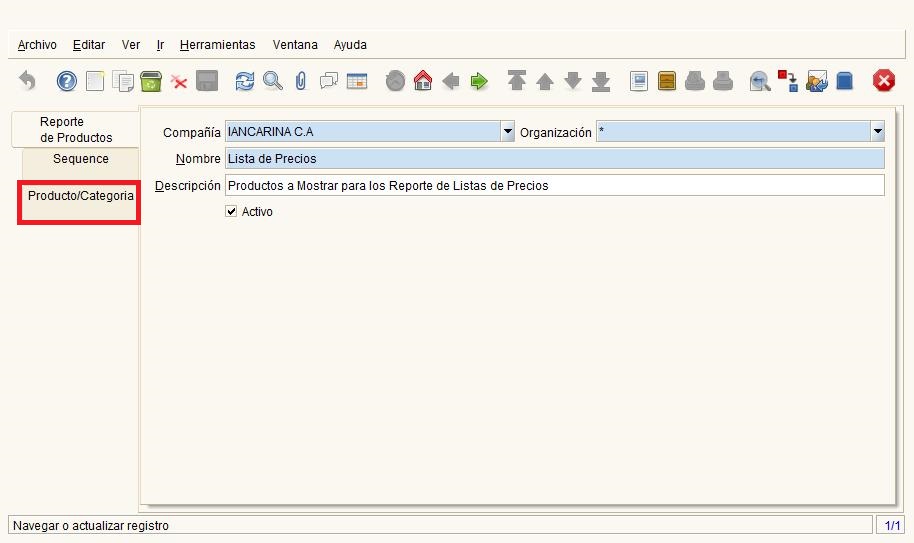Open the Report document icon

click(639, 81)
